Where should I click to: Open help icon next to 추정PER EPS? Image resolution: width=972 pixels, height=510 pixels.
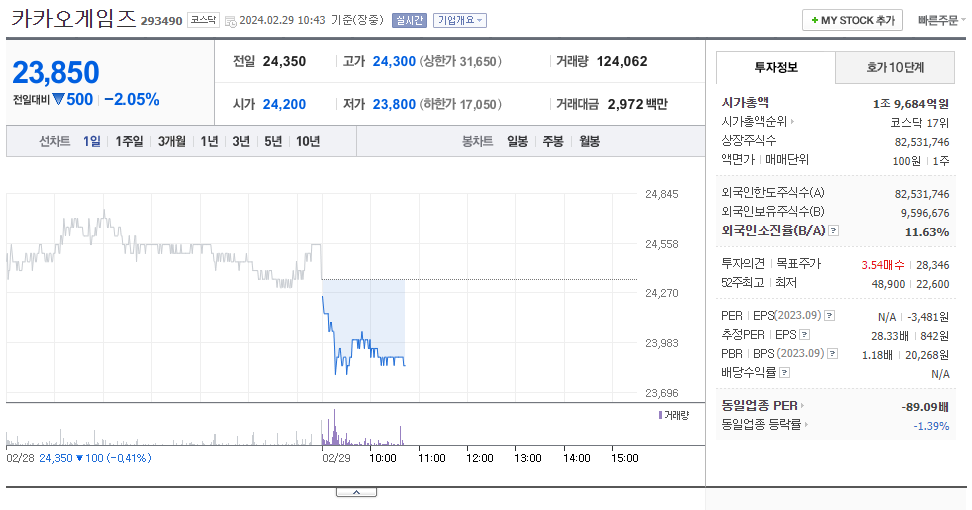pos(805,335)
